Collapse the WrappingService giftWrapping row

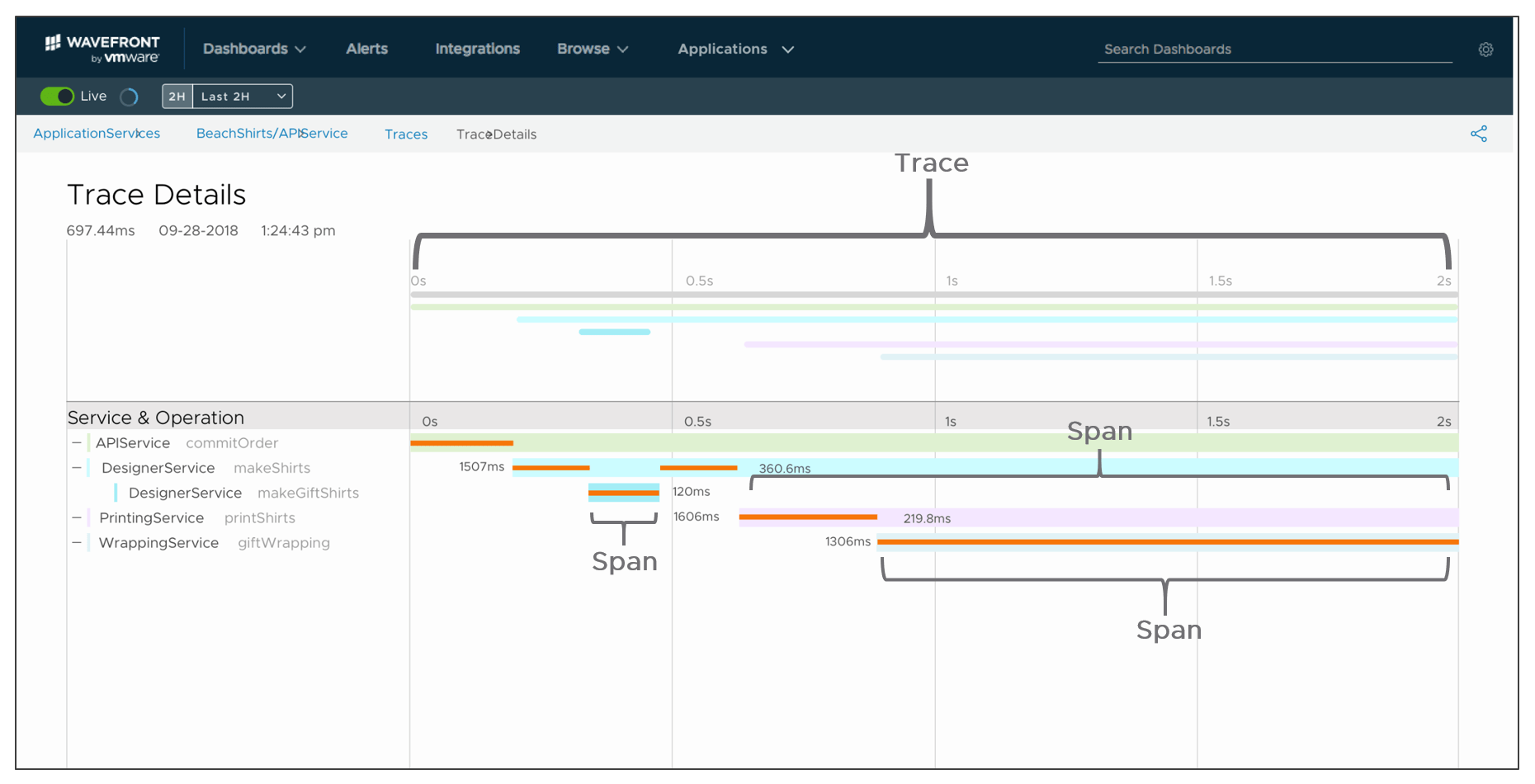tap(76, 542)
